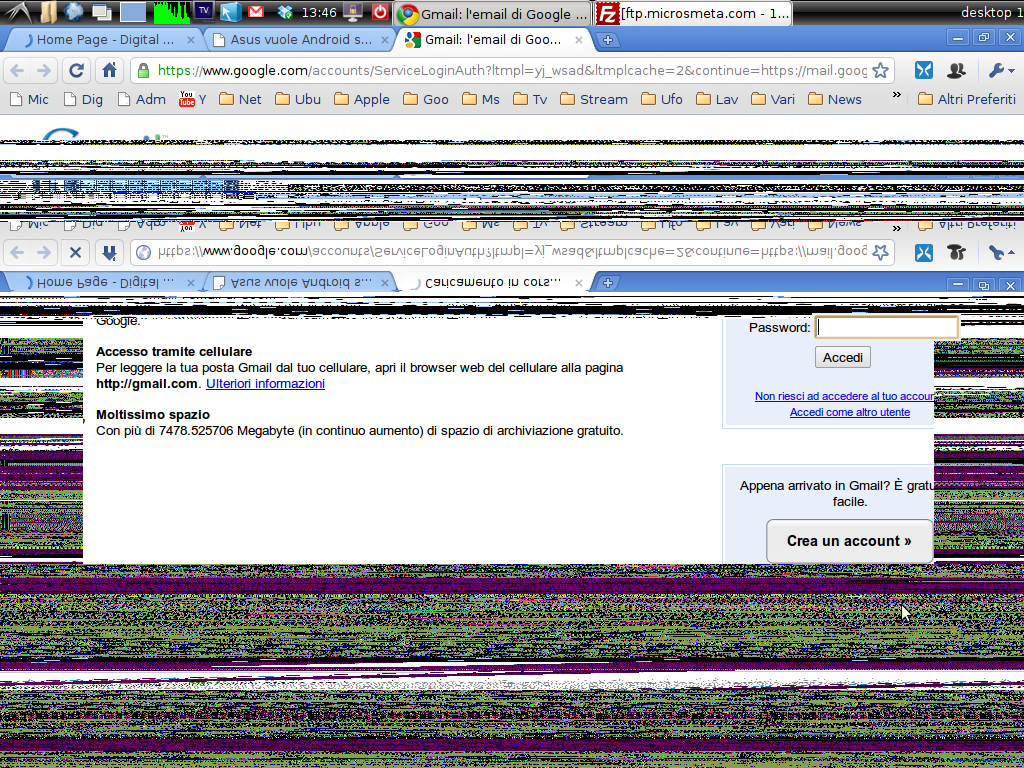Click the padlock monitor icon in the panel

click(353, 12)
